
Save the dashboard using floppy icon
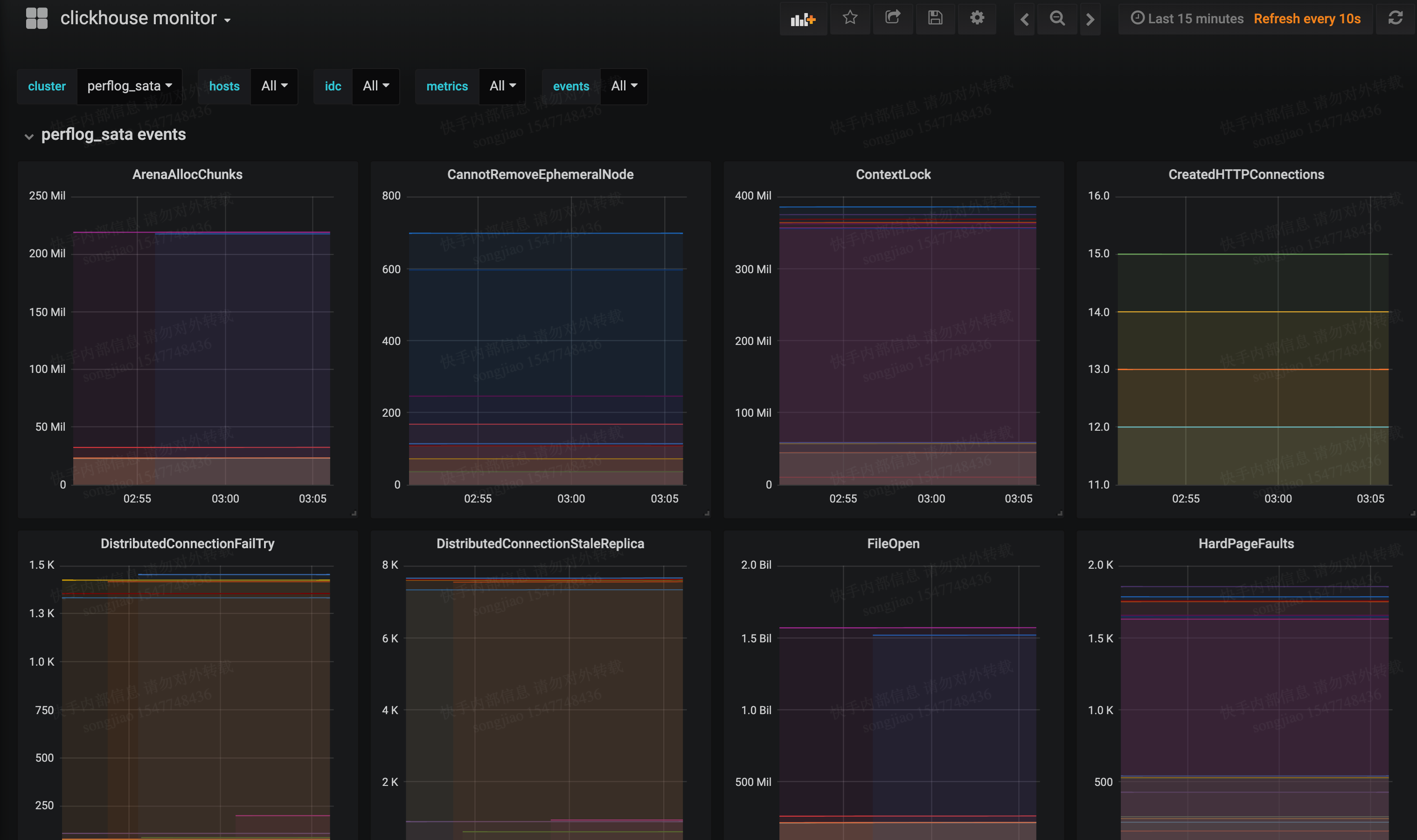(x=935, y=18)
